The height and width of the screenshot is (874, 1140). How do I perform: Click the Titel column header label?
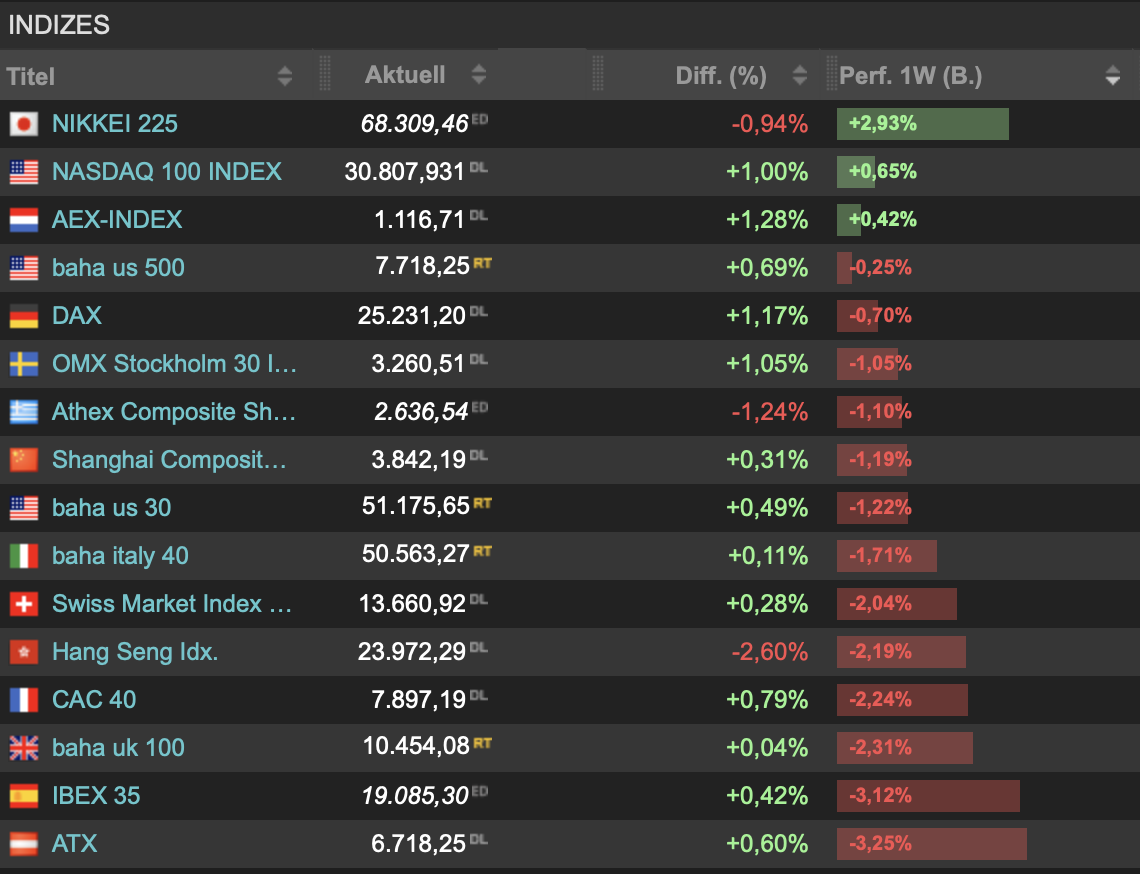[x=31, y=76]
